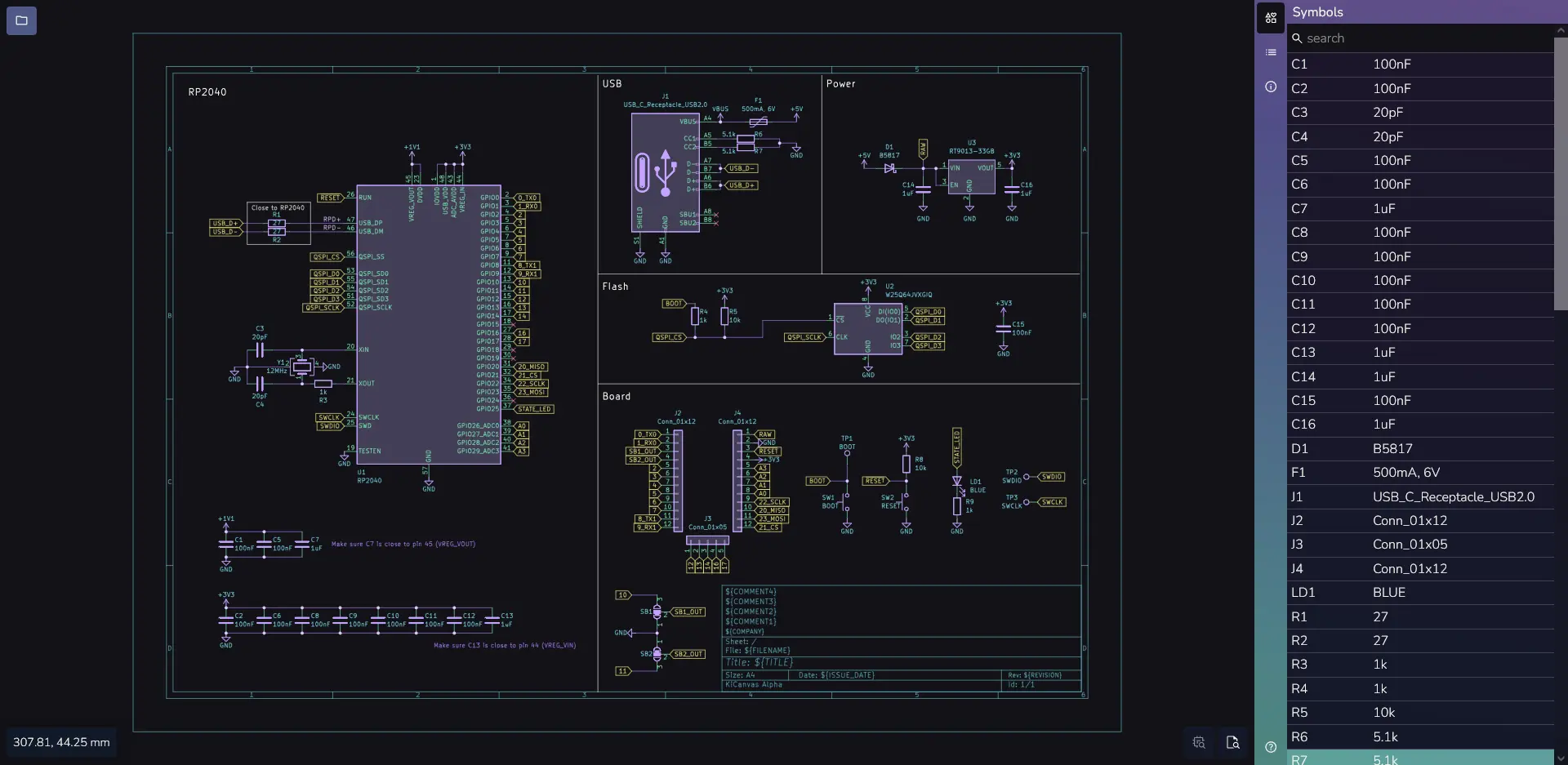This screenshot has height=765, width=1568.
Task: Select row R6 5.1k in Symbols list
Action: 1420,736
